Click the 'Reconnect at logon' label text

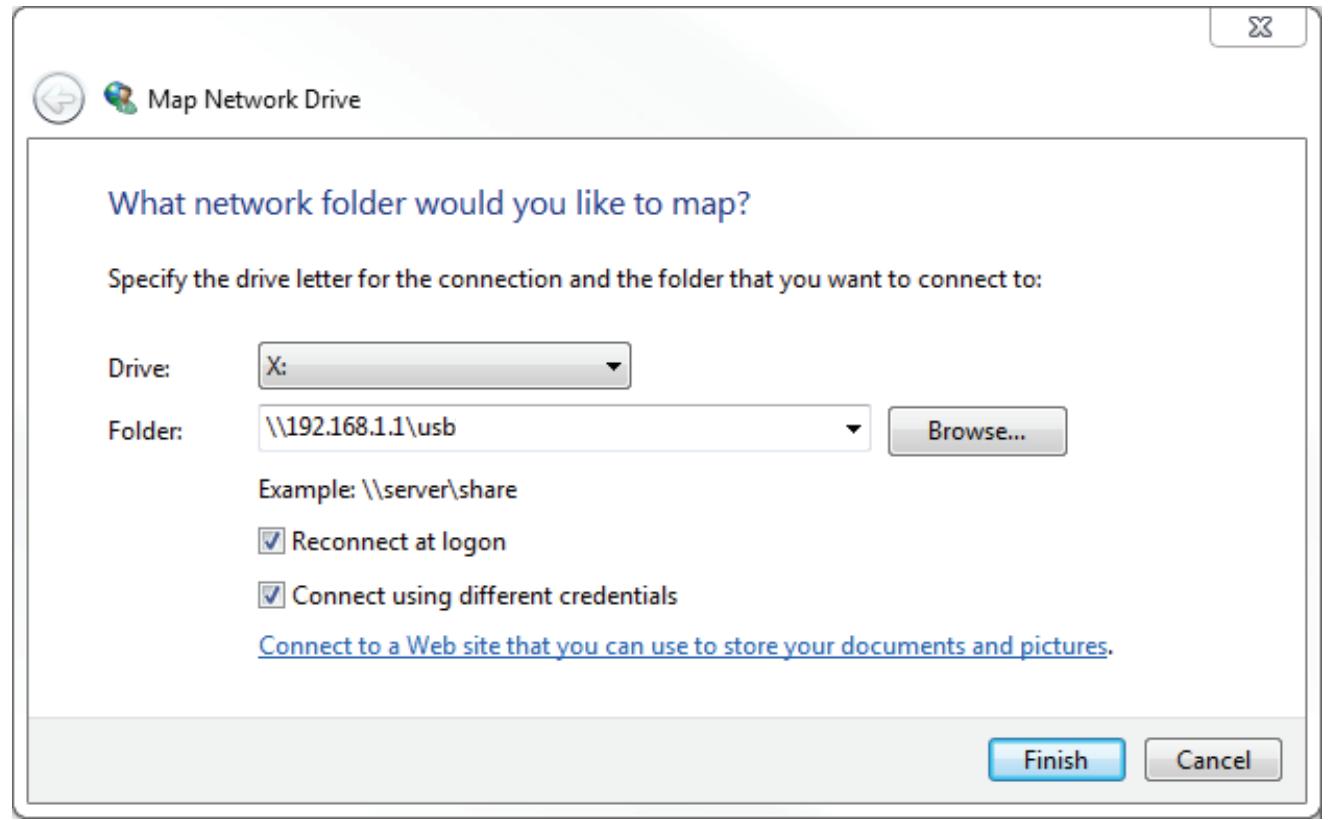398,542
